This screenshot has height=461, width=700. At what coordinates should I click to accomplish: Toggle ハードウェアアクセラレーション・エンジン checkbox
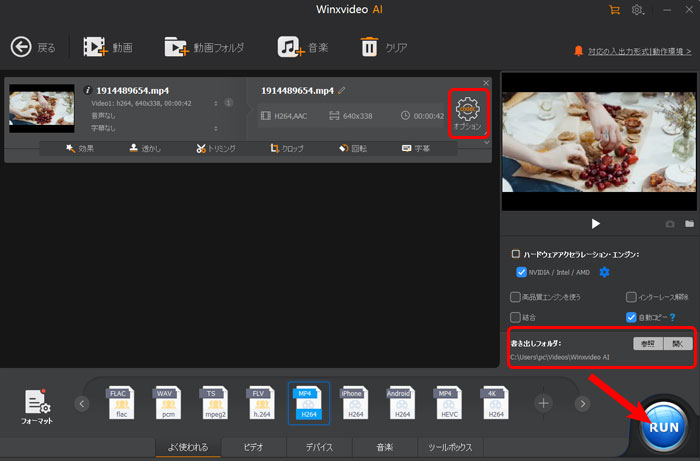coord(516,254)
